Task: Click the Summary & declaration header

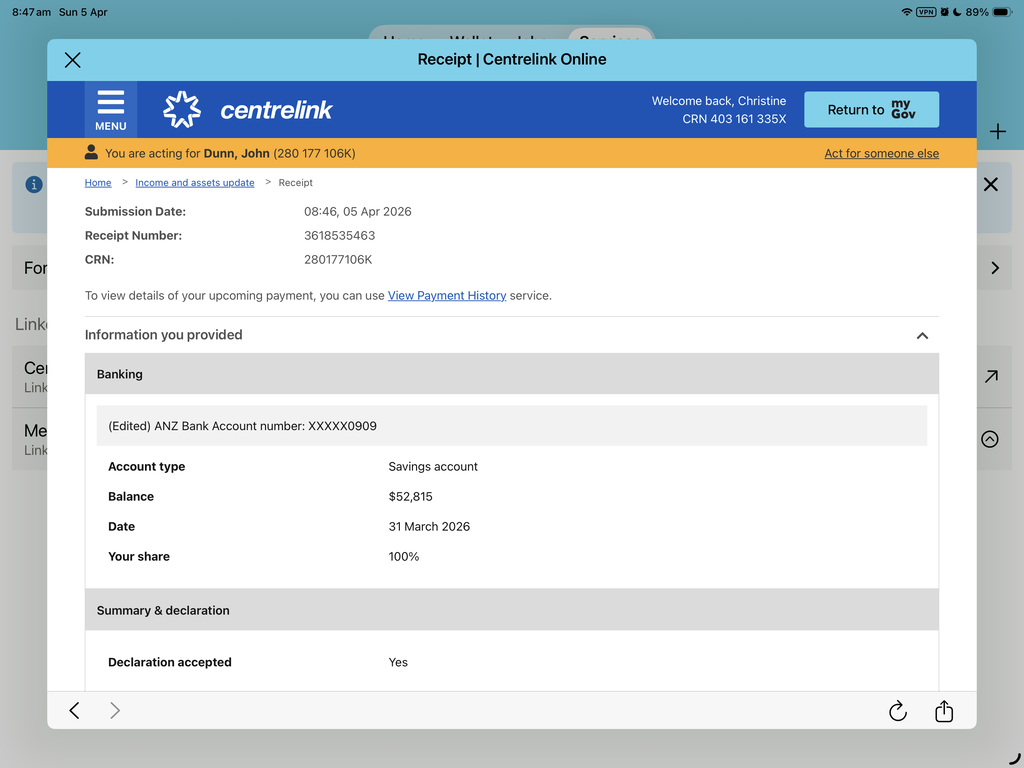Action: pyautogui.click(x=512, y=610)
